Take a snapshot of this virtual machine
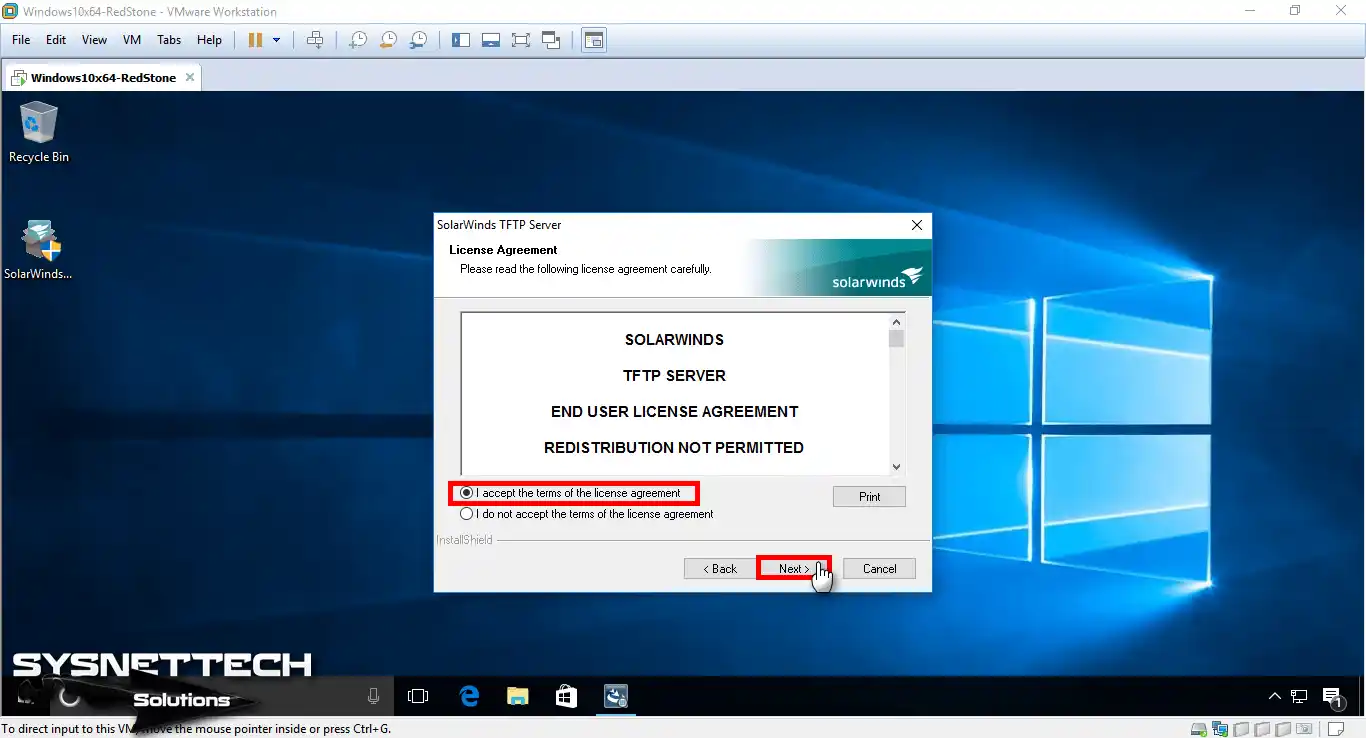 click(357, 40)
